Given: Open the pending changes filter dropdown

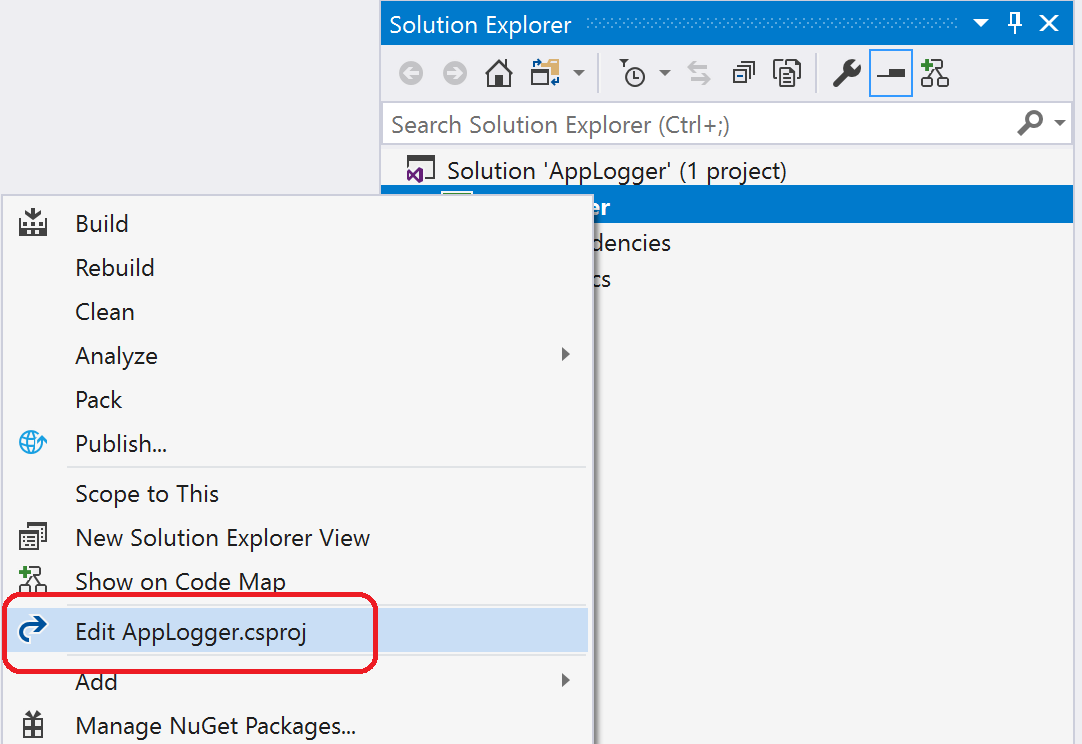Looking at the screenshot, I should (x=664, y=72).
